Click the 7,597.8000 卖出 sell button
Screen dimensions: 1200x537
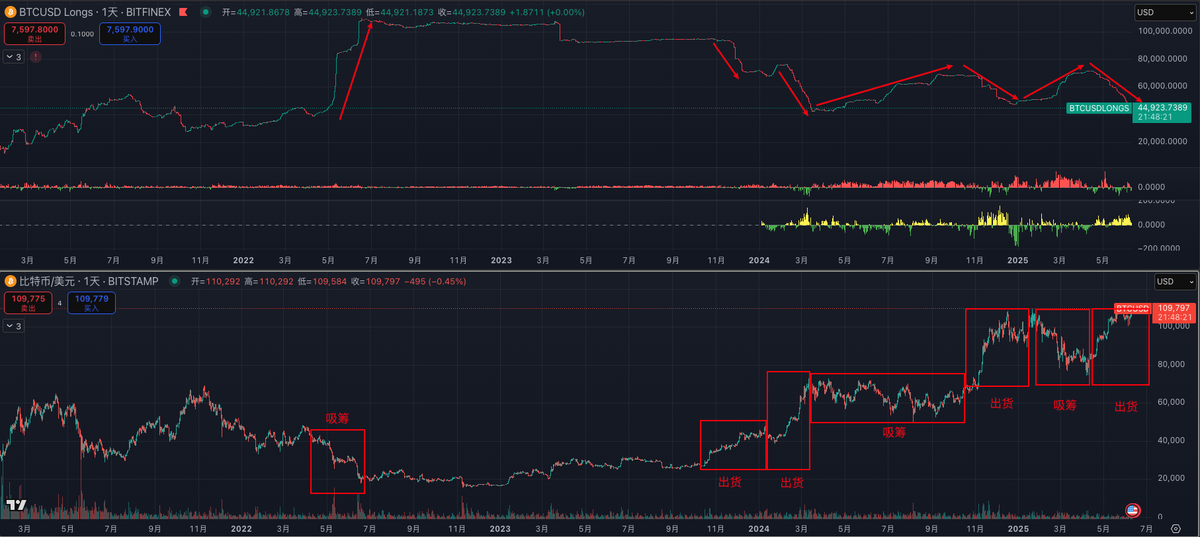coord(35,33)
